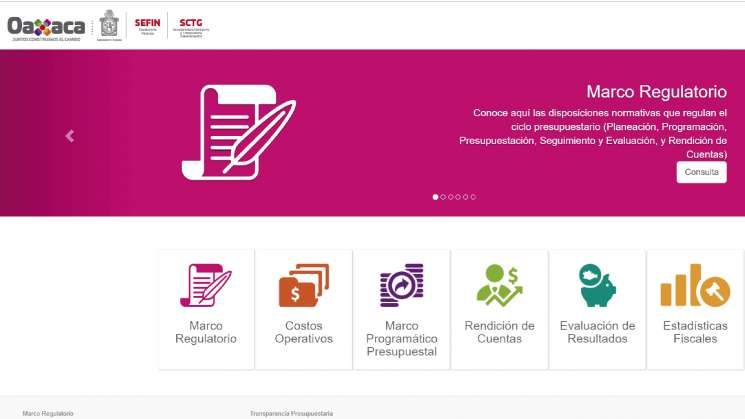Open the Marco Regulatorio card label
The image size is (745, 419).
[x=206, y=332]
